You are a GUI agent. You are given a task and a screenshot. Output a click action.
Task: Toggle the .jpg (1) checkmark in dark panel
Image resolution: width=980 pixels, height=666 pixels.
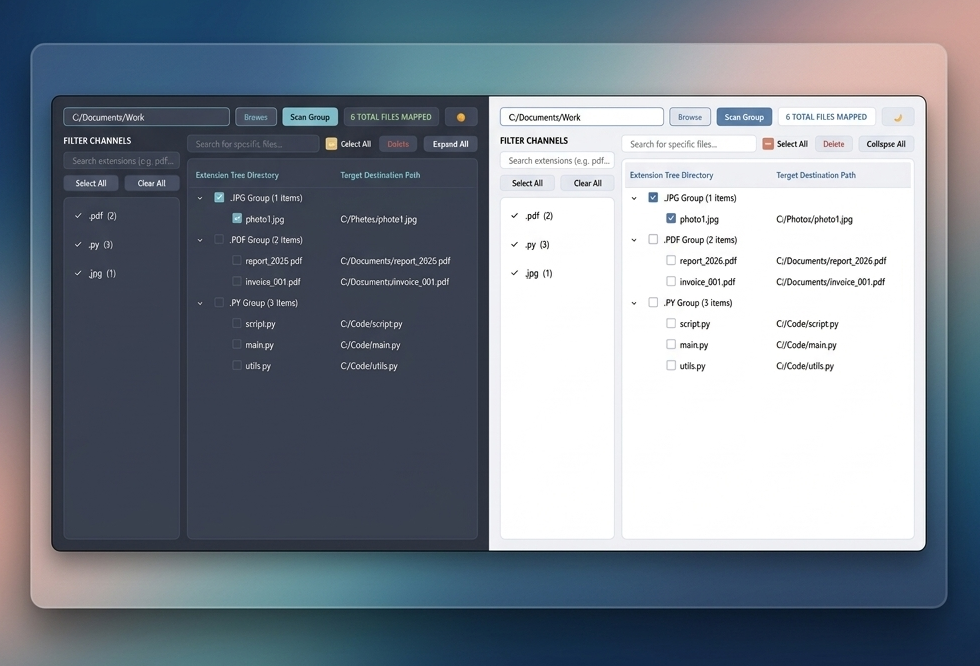pos(78,273)
